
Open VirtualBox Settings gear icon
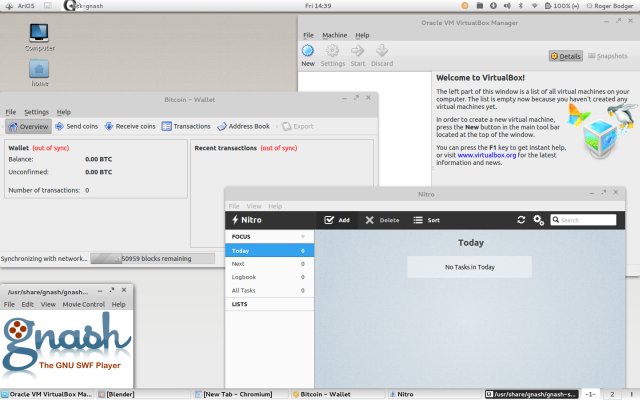tap(332, 51)
